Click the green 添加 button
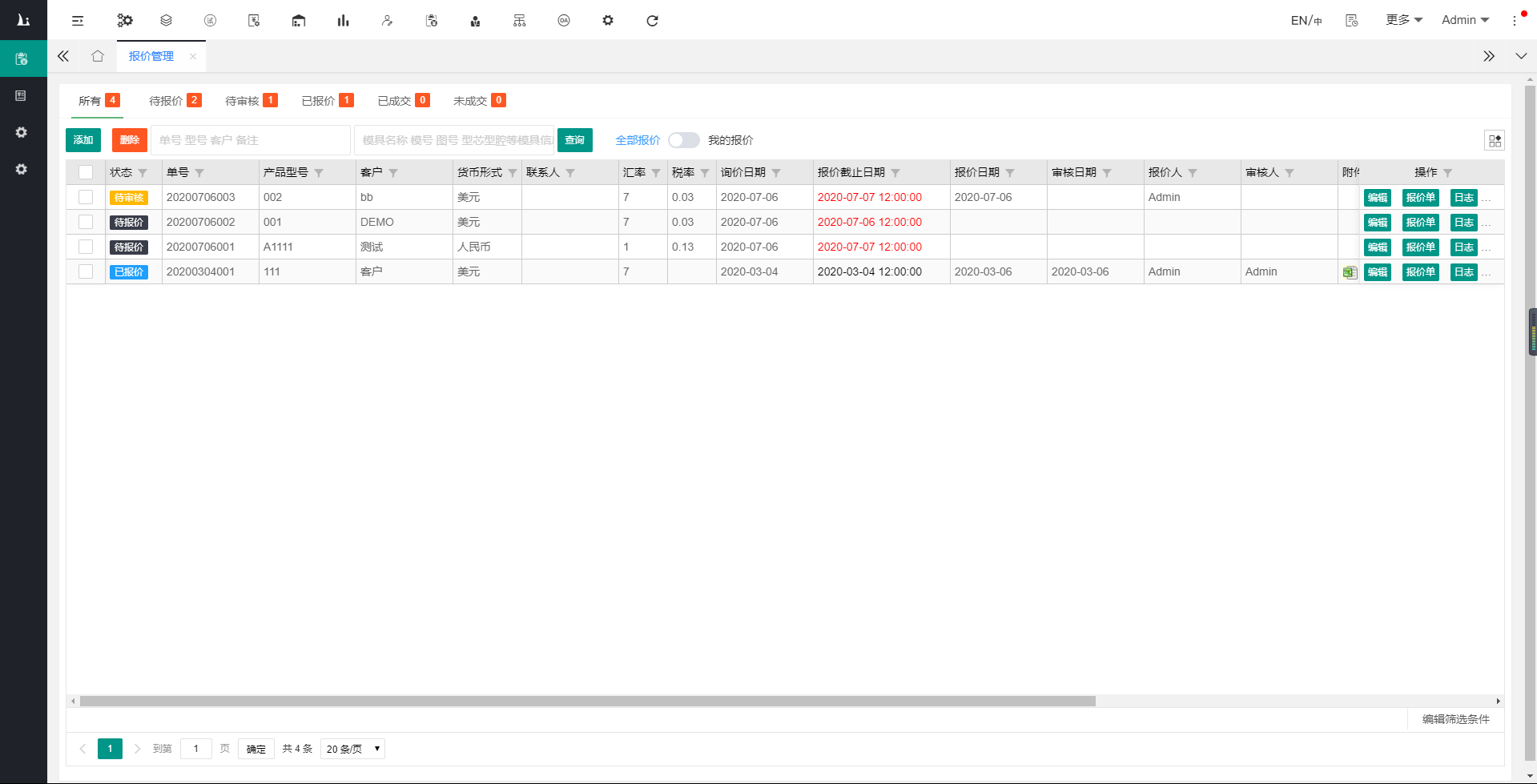Screen dimensions: 1537x784 (x=83, y=140)
